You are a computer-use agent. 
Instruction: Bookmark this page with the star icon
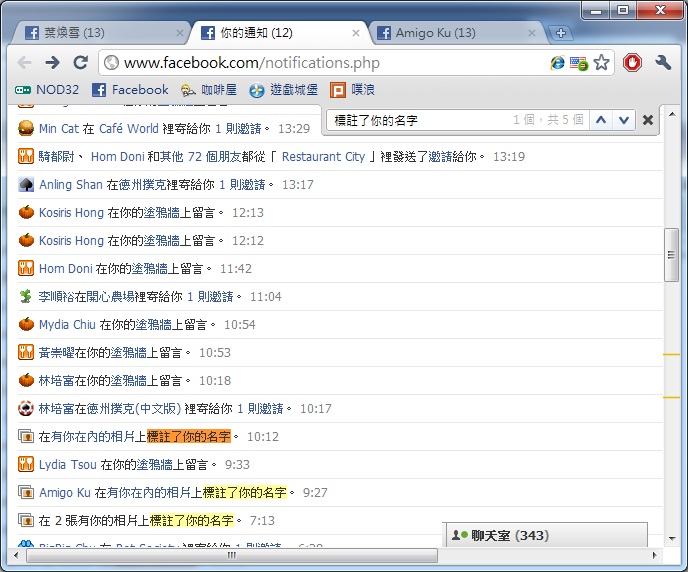[x=601, y=62]
